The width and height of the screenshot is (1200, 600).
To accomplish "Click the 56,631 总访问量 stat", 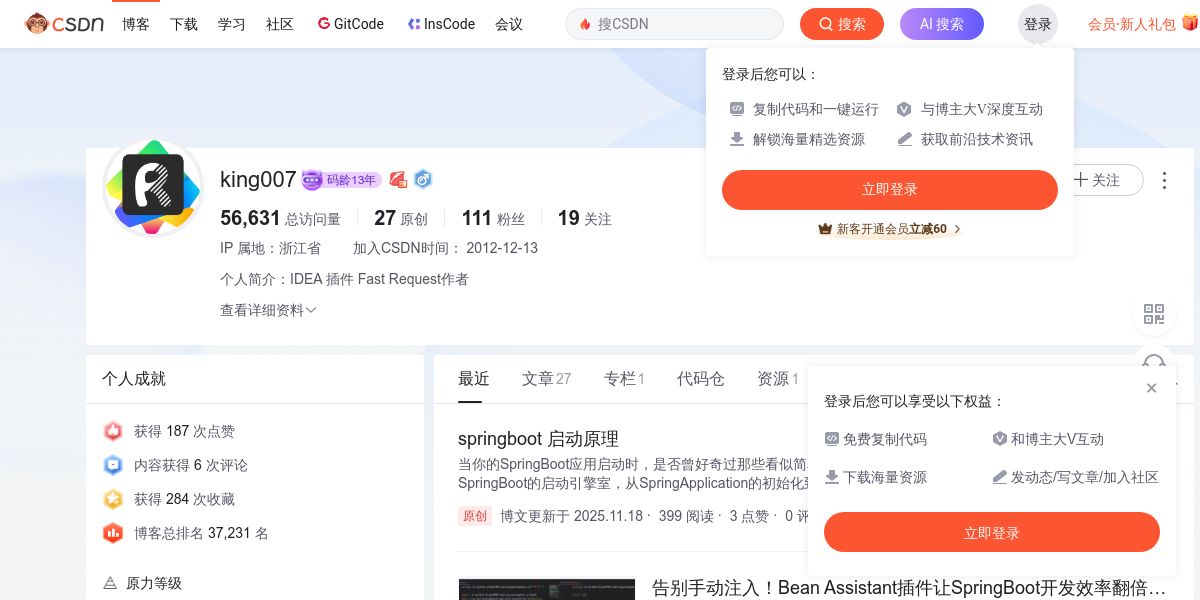I will [x=280, y=218].
